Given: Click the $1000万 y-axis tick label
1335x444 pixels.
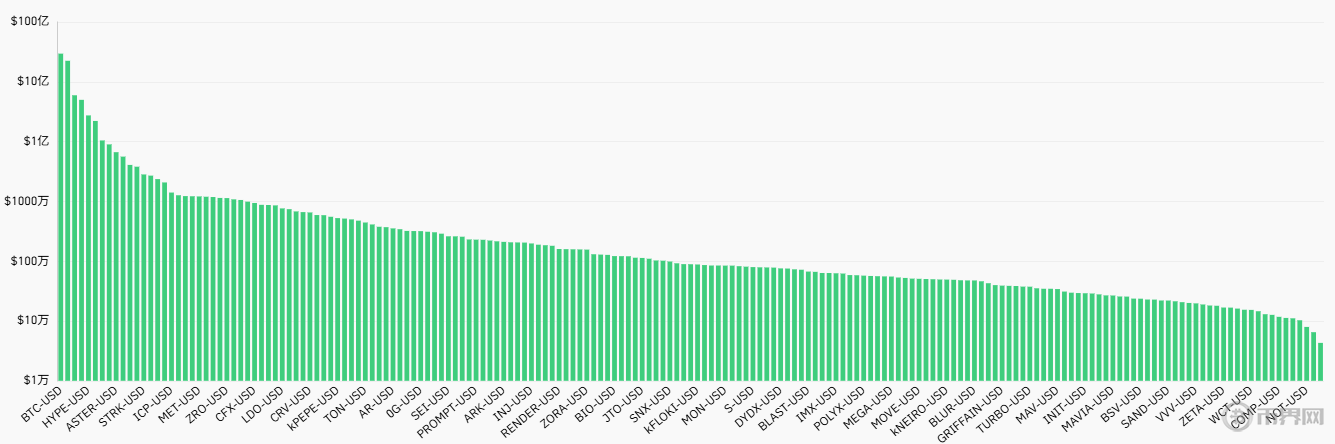Looking at the screenshot, I should pos(27,201).
